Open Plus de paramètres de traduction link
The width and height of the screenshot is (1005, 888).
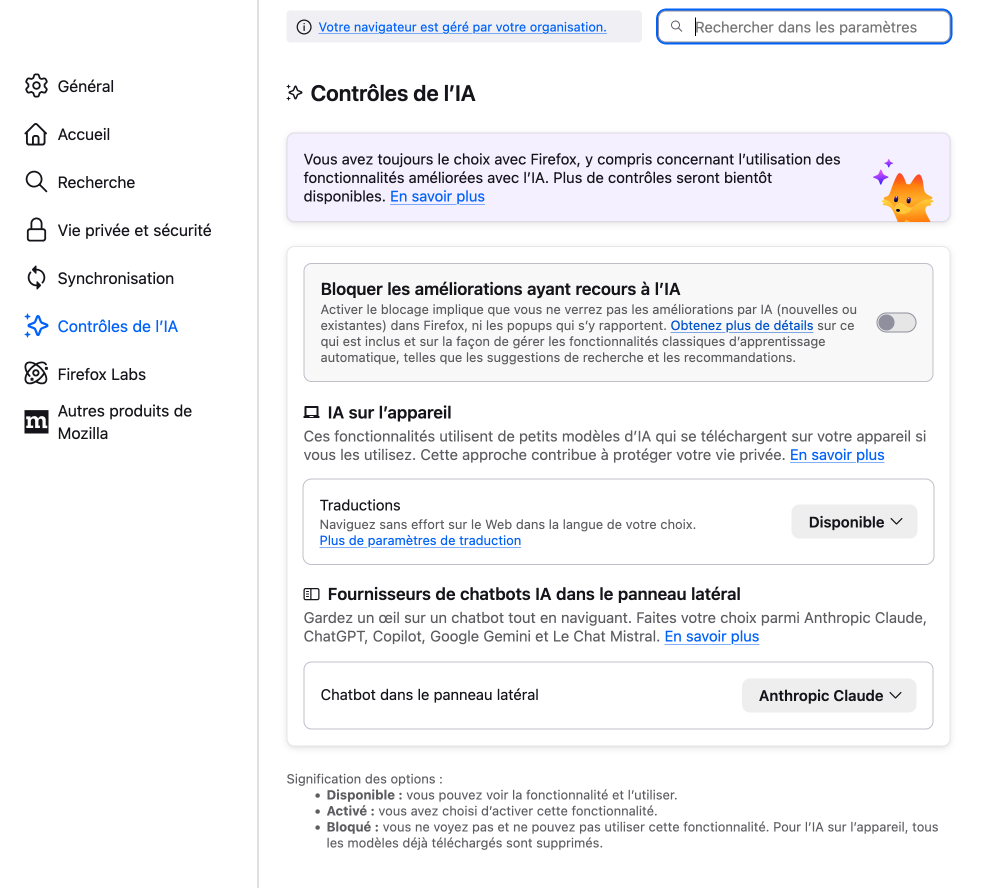[420, 541]
